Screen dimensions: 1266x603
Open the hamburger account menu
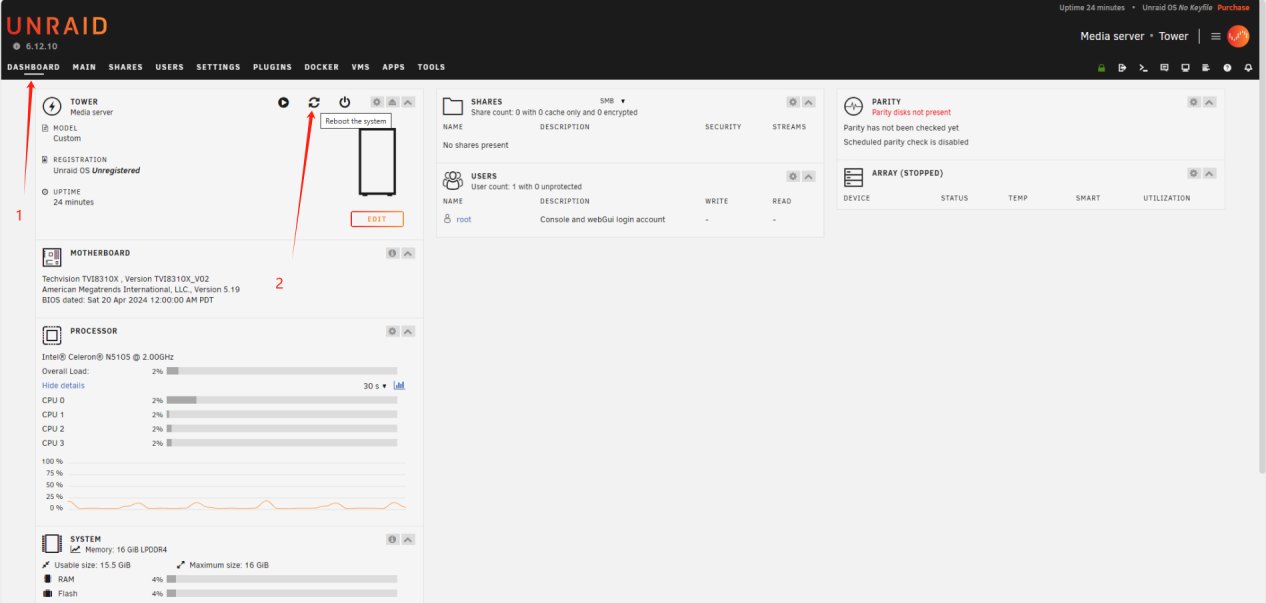click(x=1216, y=36)
